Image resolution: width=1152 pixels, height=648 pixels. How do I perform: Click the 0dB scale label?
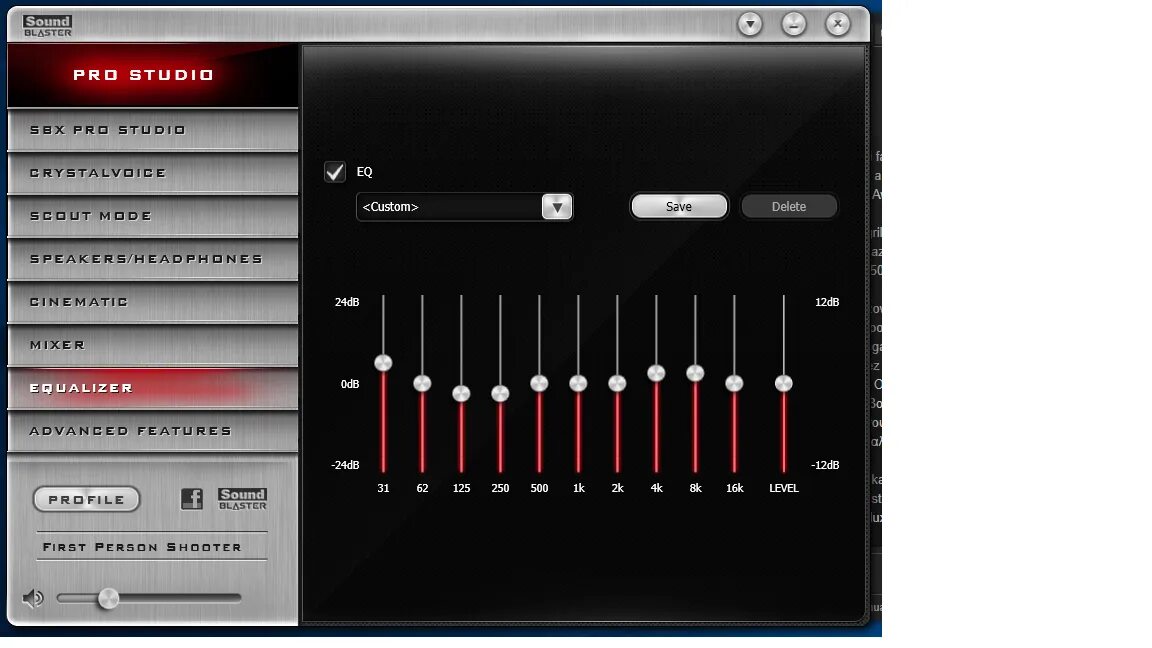click(x=350, y=384)
